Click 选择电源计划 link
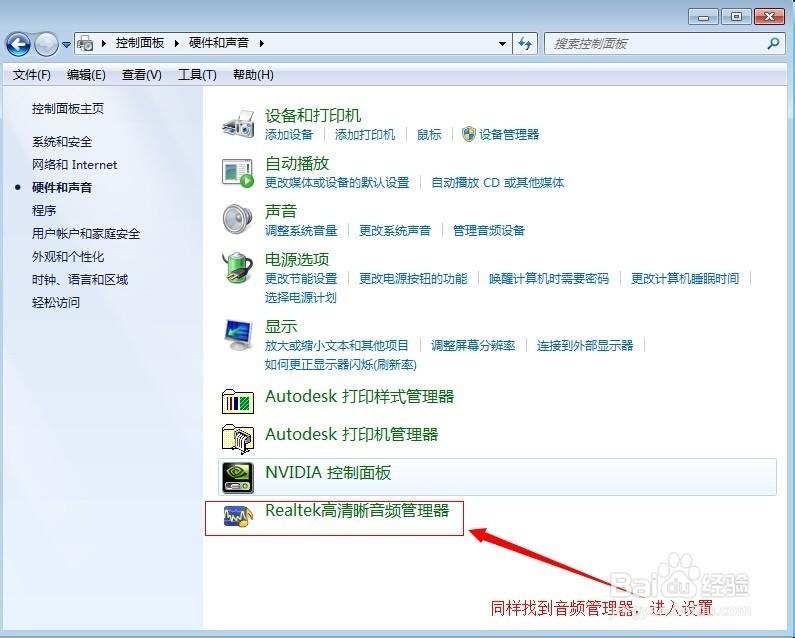795x638 pixels. [301, 298]
